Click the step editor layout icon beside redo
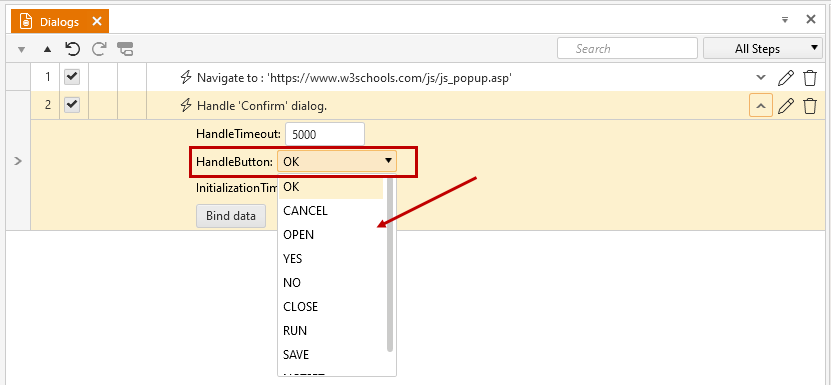The image size is (831, 385). point(125,49)
